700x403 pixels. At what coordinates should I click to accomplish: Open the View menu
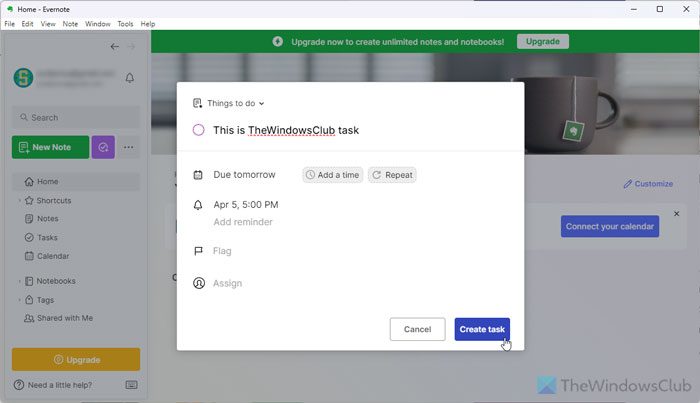coord(48,24)
